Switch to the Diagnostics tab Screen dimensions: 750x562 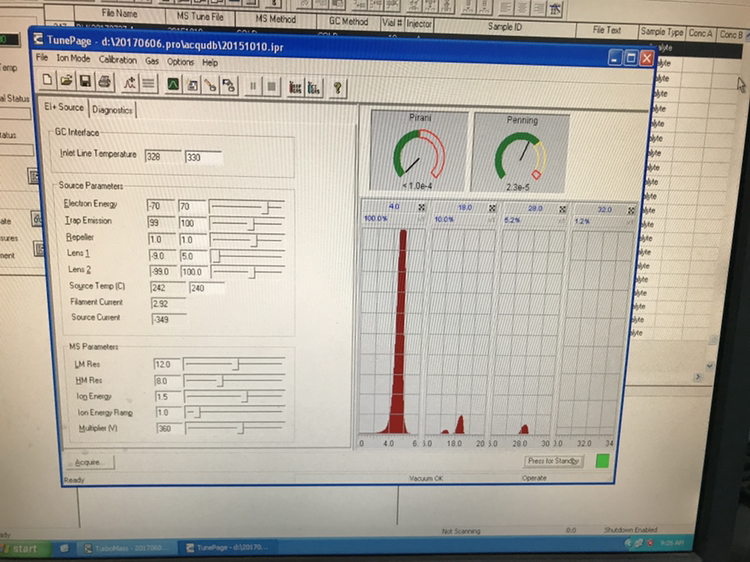(112, 110)
